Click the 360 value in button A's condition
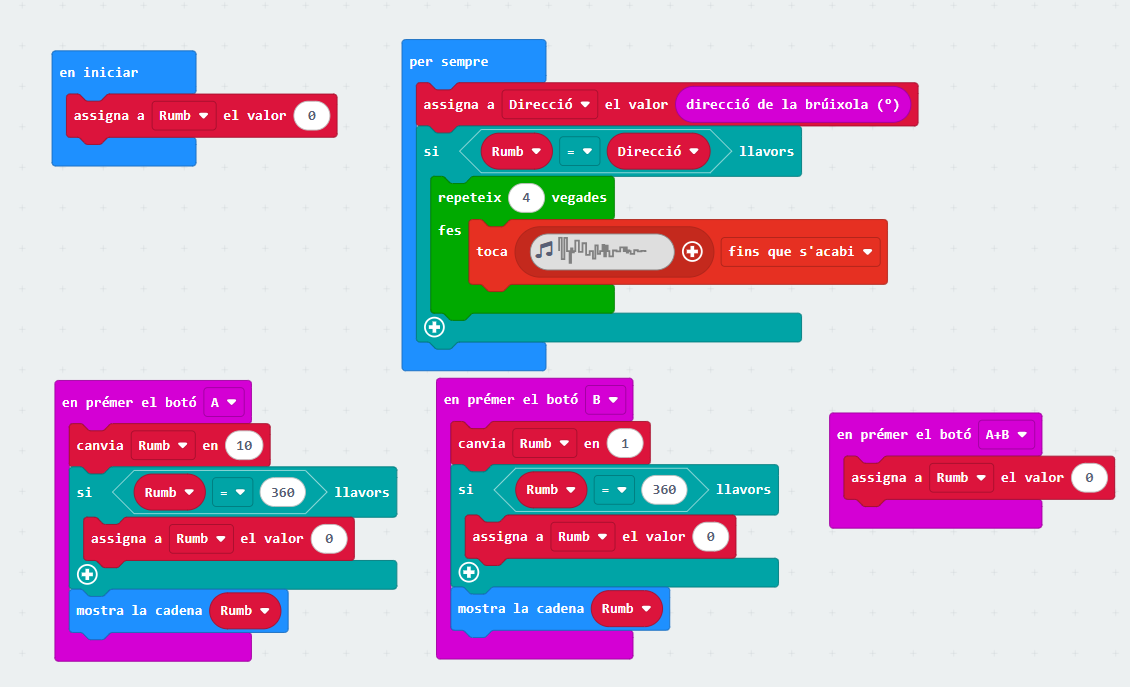 (x=282, y=492)
